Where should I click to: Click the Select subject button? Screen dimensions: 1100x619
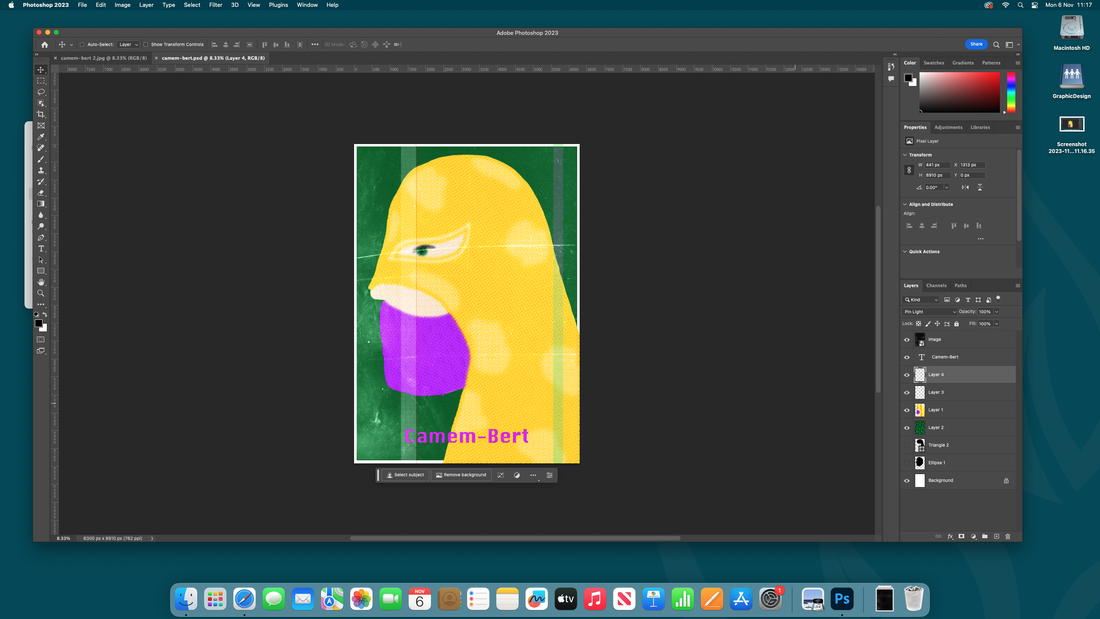pos(405,475)
